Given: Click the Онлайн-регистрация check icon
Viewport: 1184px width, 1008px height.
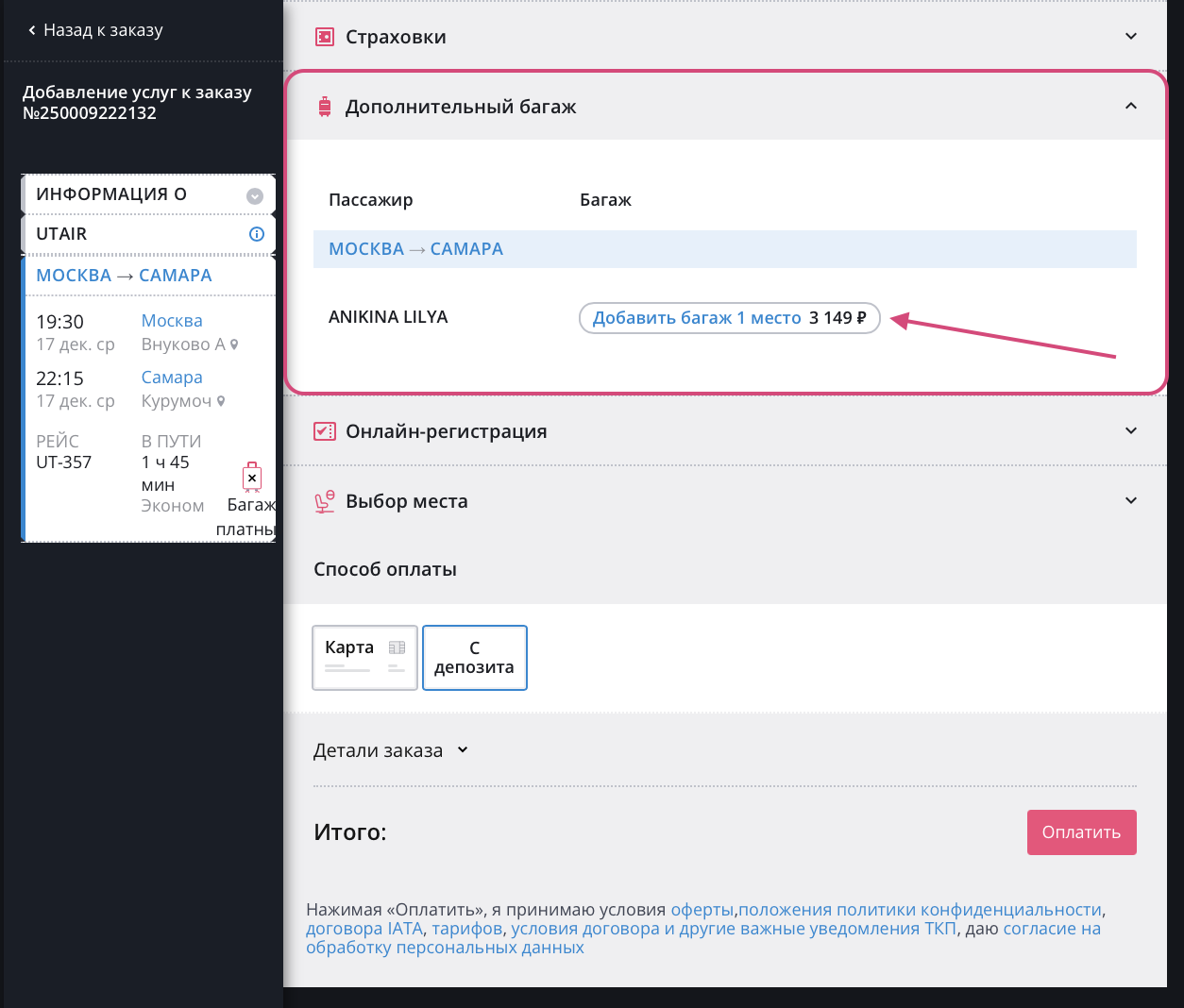Looking at the screenshot, I should pyautogui.click(x=324, y=431).
